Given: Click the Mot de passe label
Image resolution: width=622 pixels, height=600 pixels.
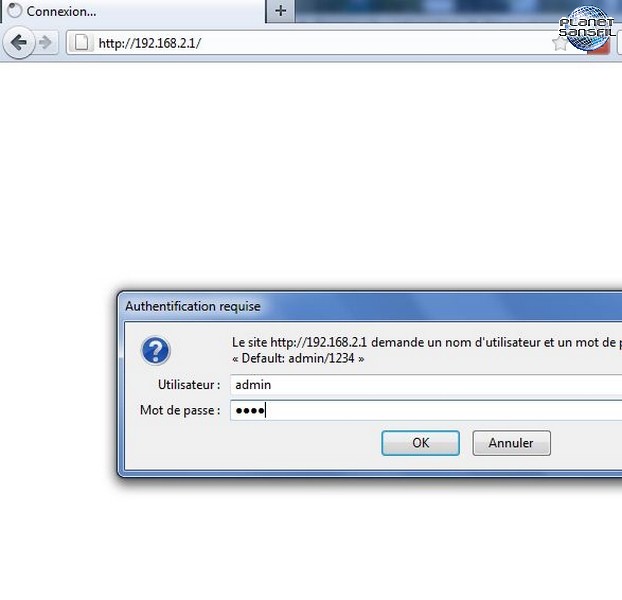Looking at the screenshot, I should (180, 410).
